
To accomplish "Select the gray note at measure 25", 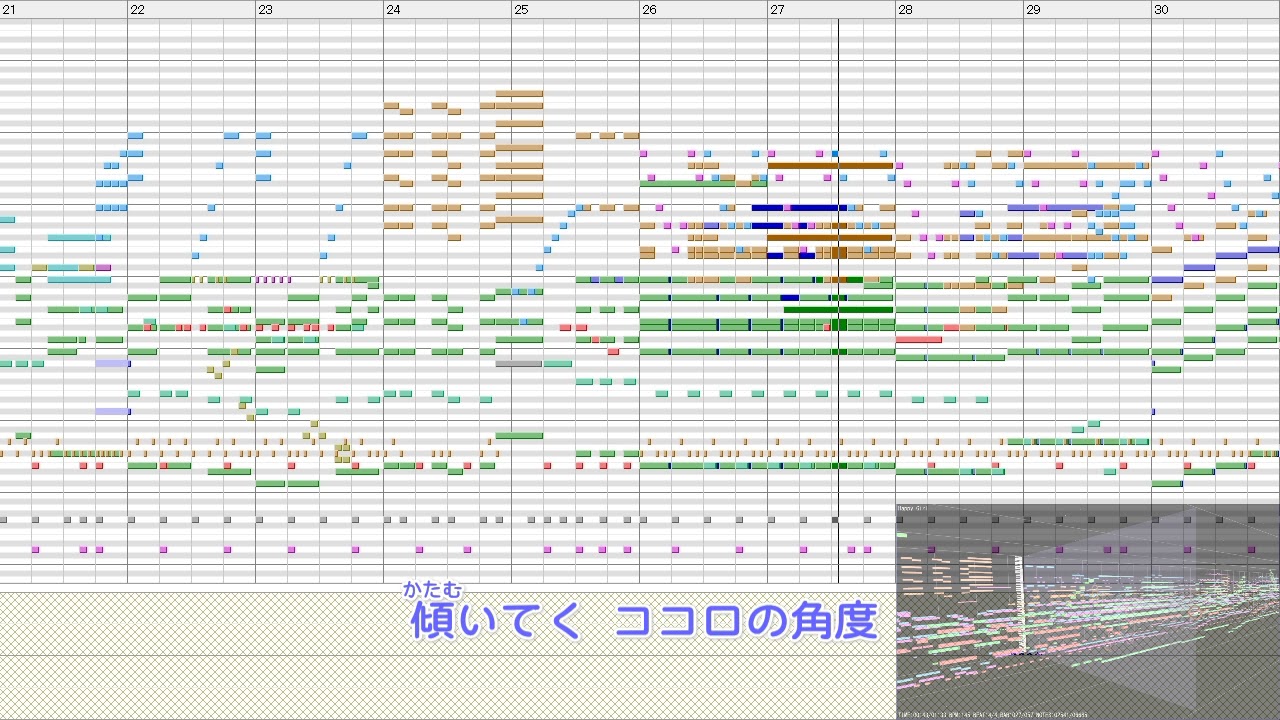I will click(x=519, y=364).
